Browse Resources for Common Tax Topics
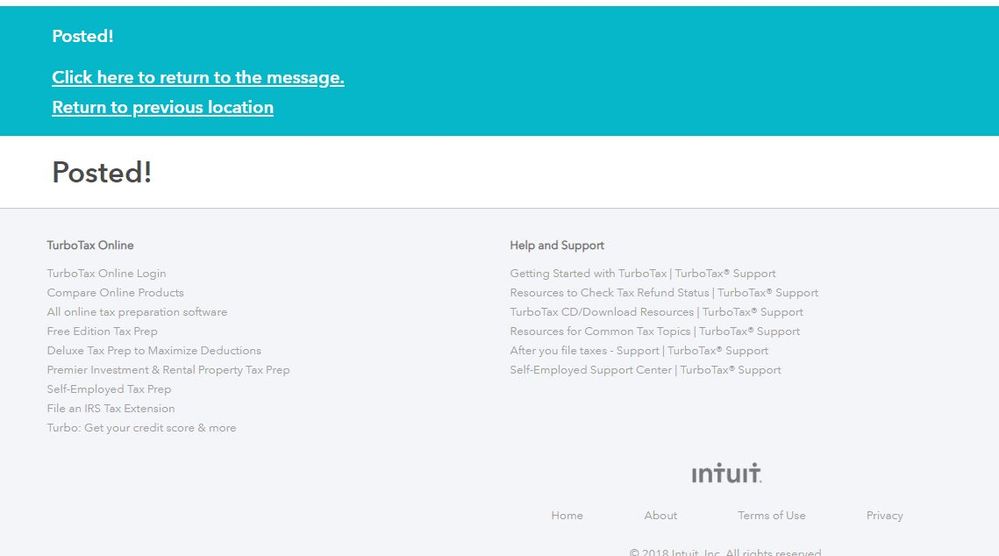This screenshot has width=999, height=556. pos(655,331)
